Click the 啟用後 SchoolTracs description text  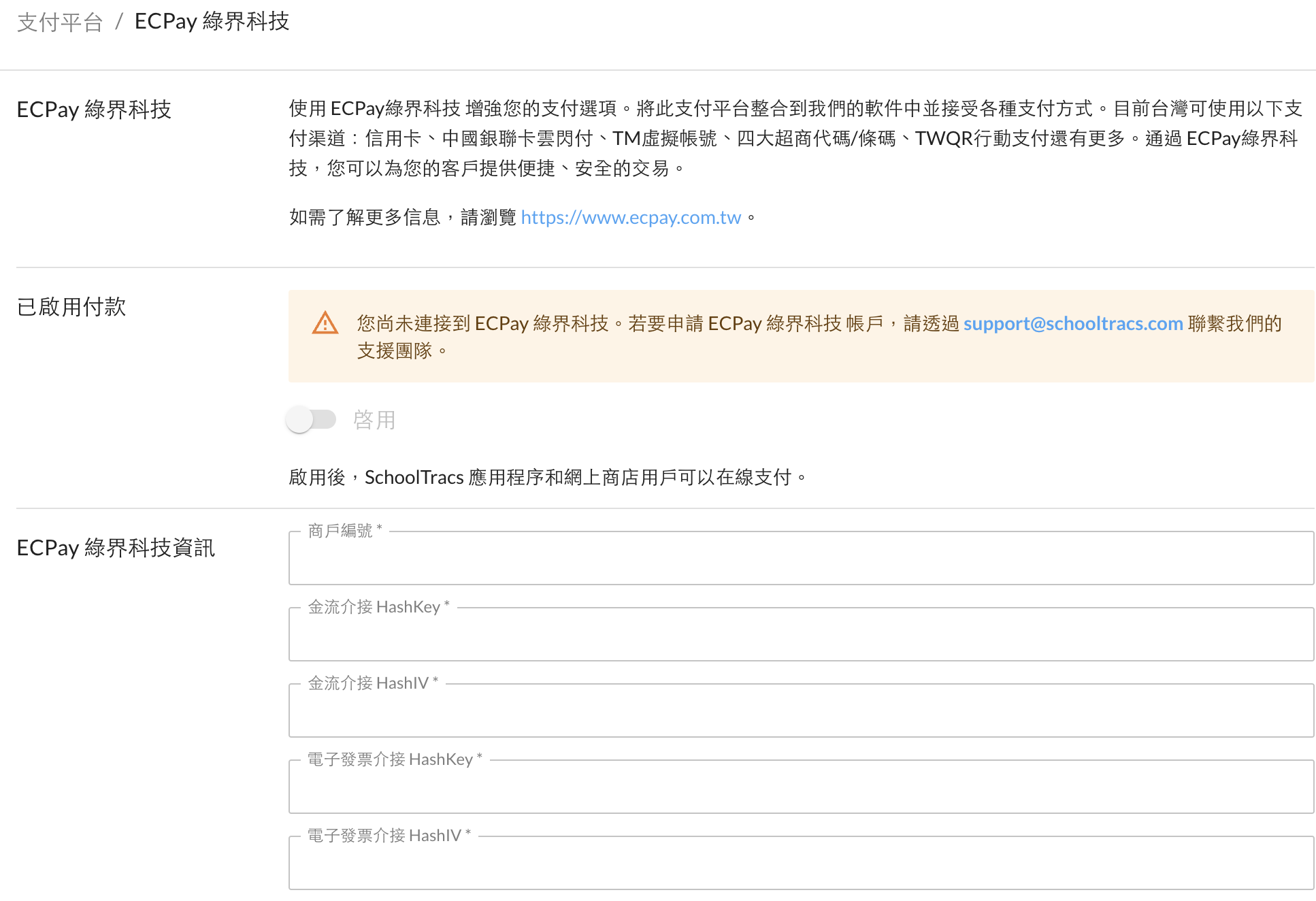coord(548,477)
